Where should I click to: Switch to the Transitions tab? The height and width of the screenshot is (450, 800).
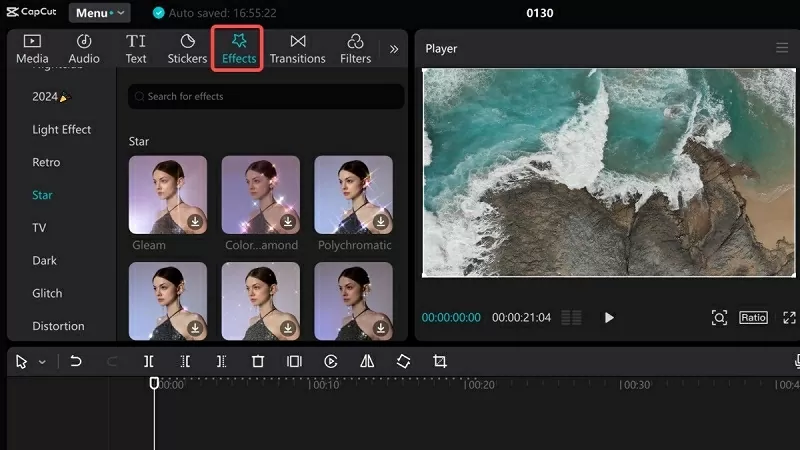point(297,48)
